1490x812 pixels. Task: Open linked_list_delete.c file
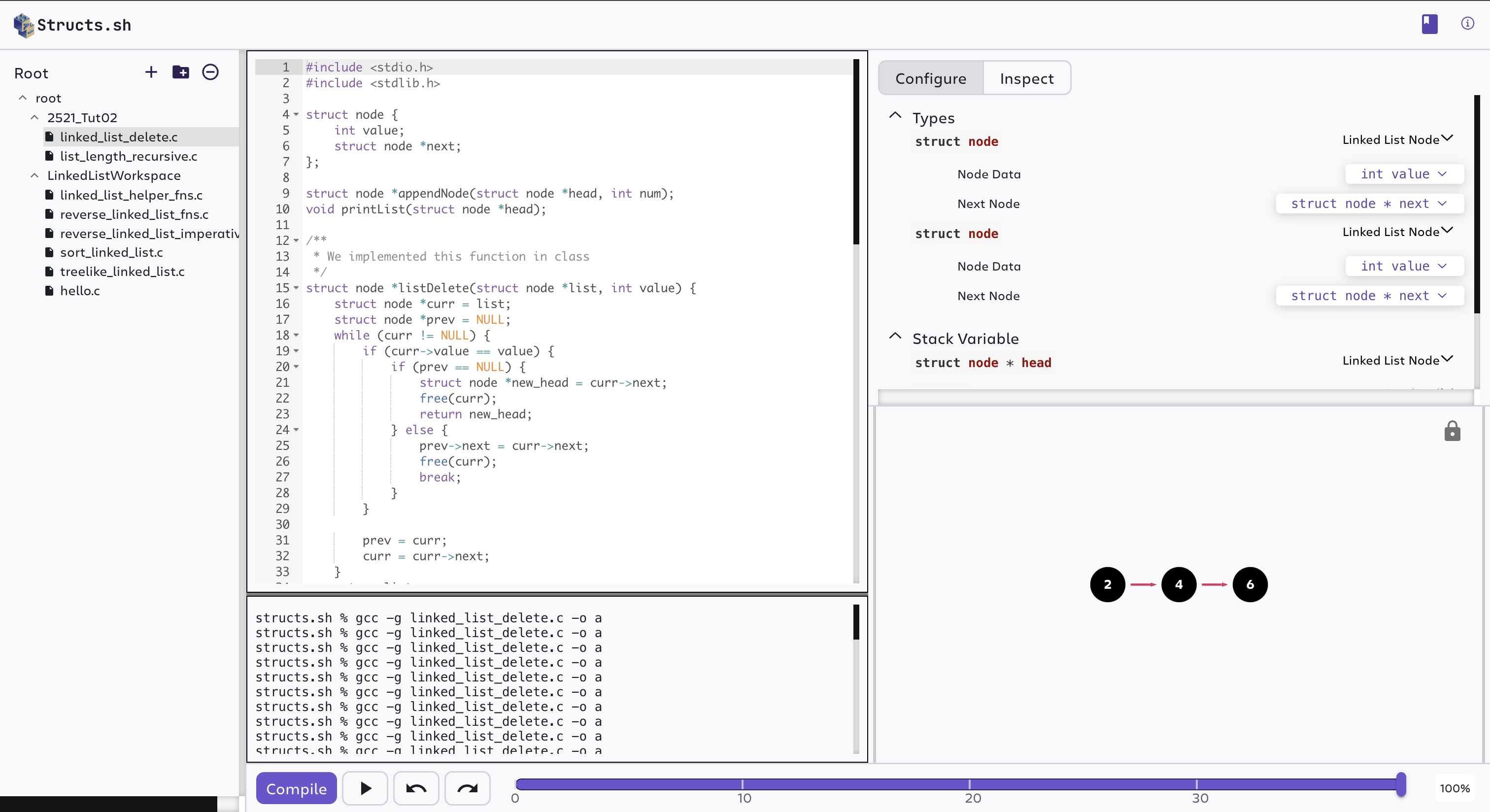pyautogui.click(x=140, y=136)
